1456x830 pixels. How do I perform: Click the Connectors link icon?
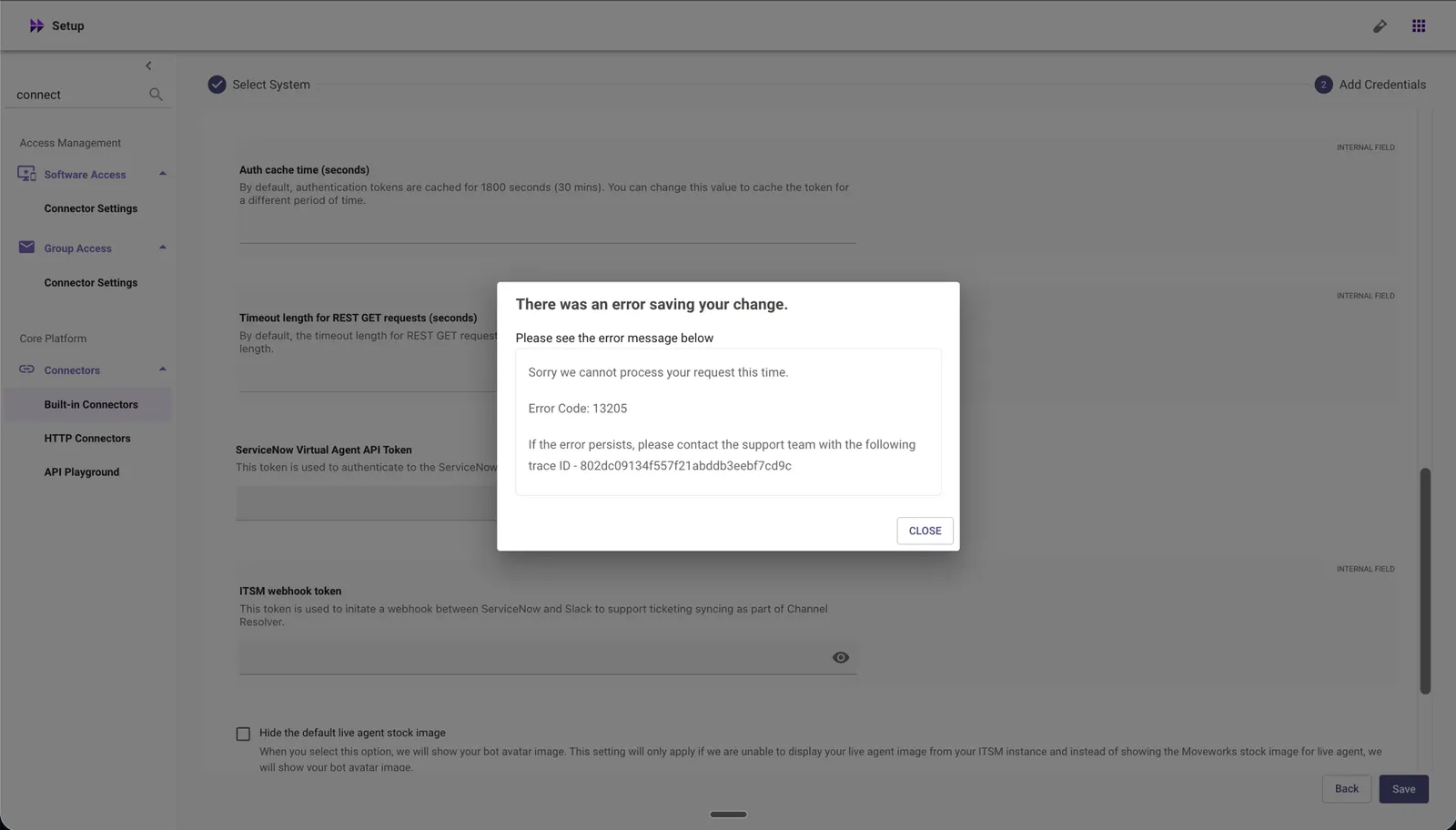[x=26, y=369]
